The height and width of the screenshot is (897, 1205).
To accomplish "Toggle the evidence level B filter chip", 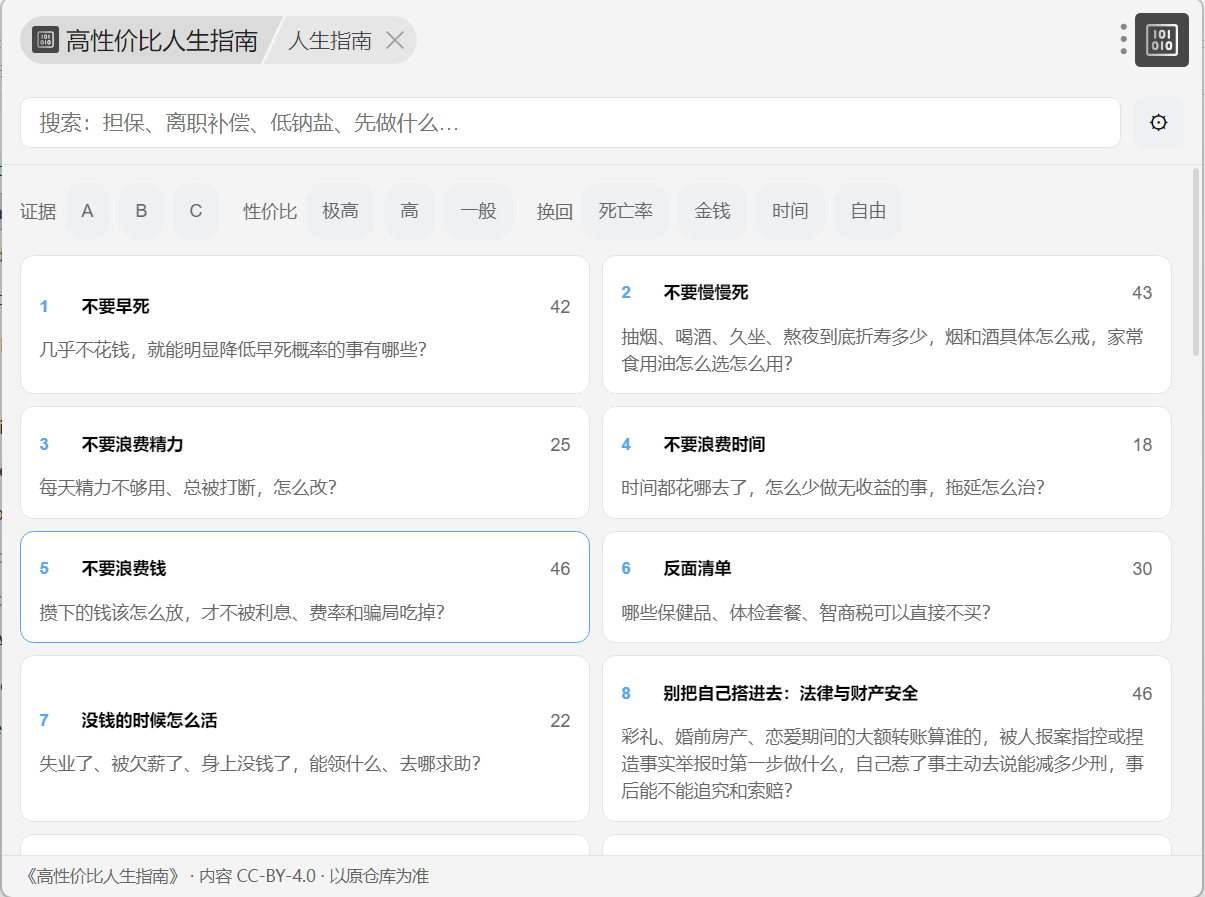I will pos(141,211).
